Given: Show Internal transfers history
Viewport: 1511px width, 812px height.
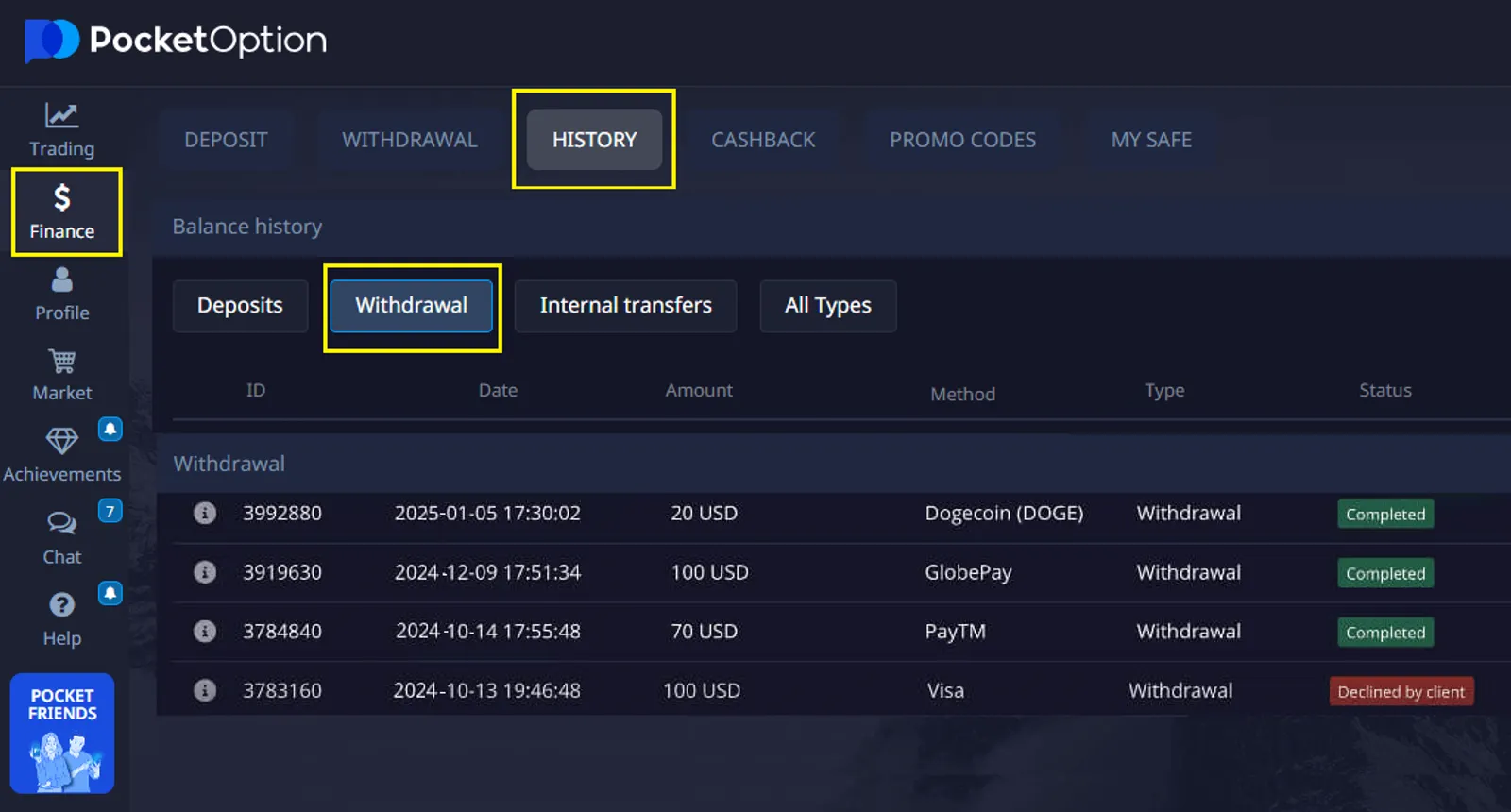Looking at the screenshot, I should point(625,306).
